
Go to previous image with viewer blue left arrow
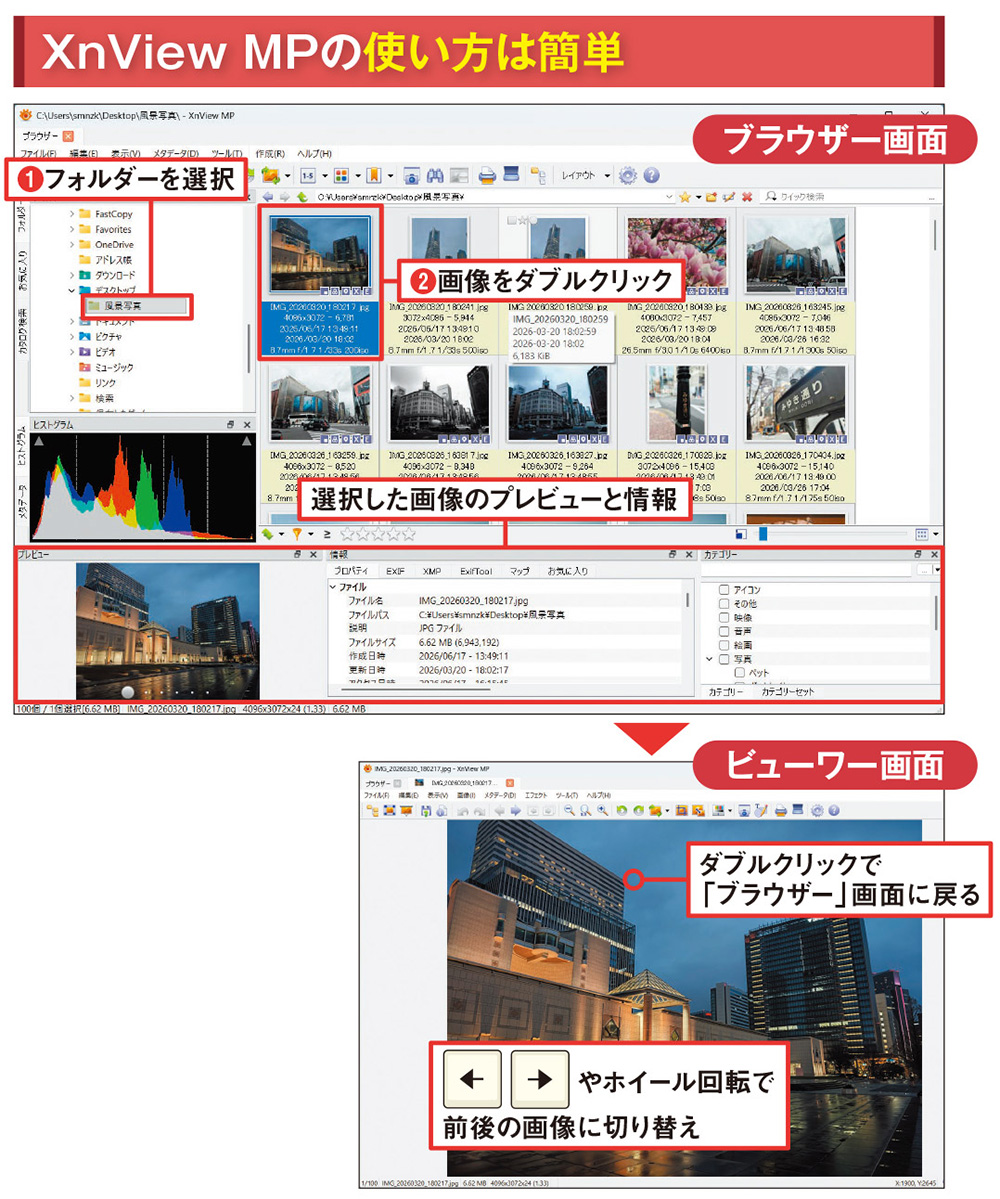click(x=499, y=811)
